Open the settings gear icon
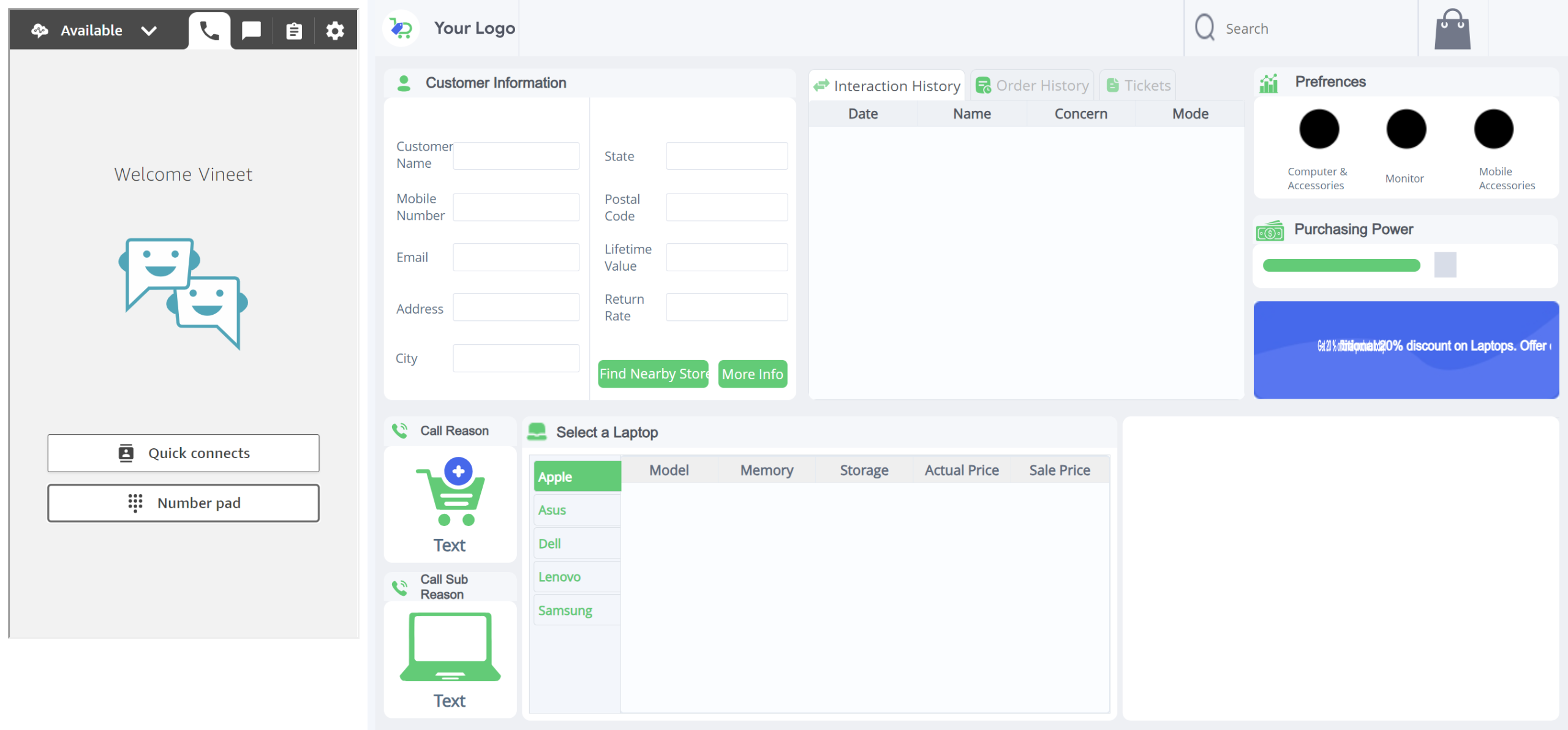 [x=334, y=30]
